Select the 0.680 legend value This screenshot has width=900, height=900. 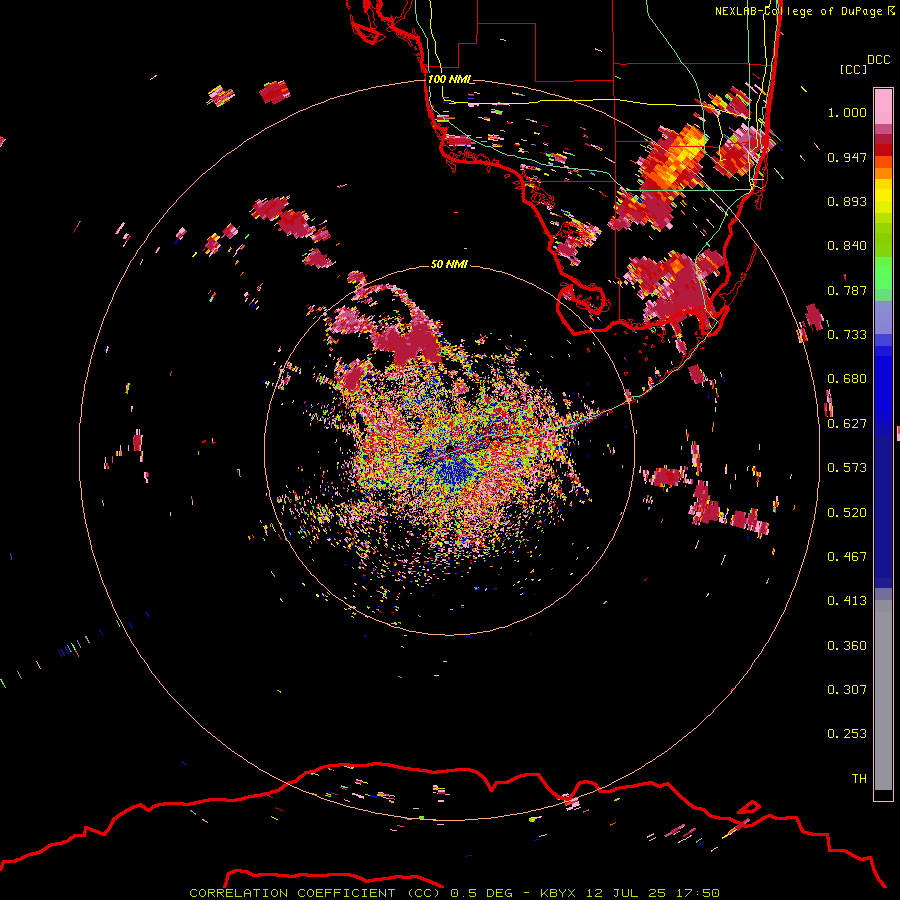[x=847, y=379]
